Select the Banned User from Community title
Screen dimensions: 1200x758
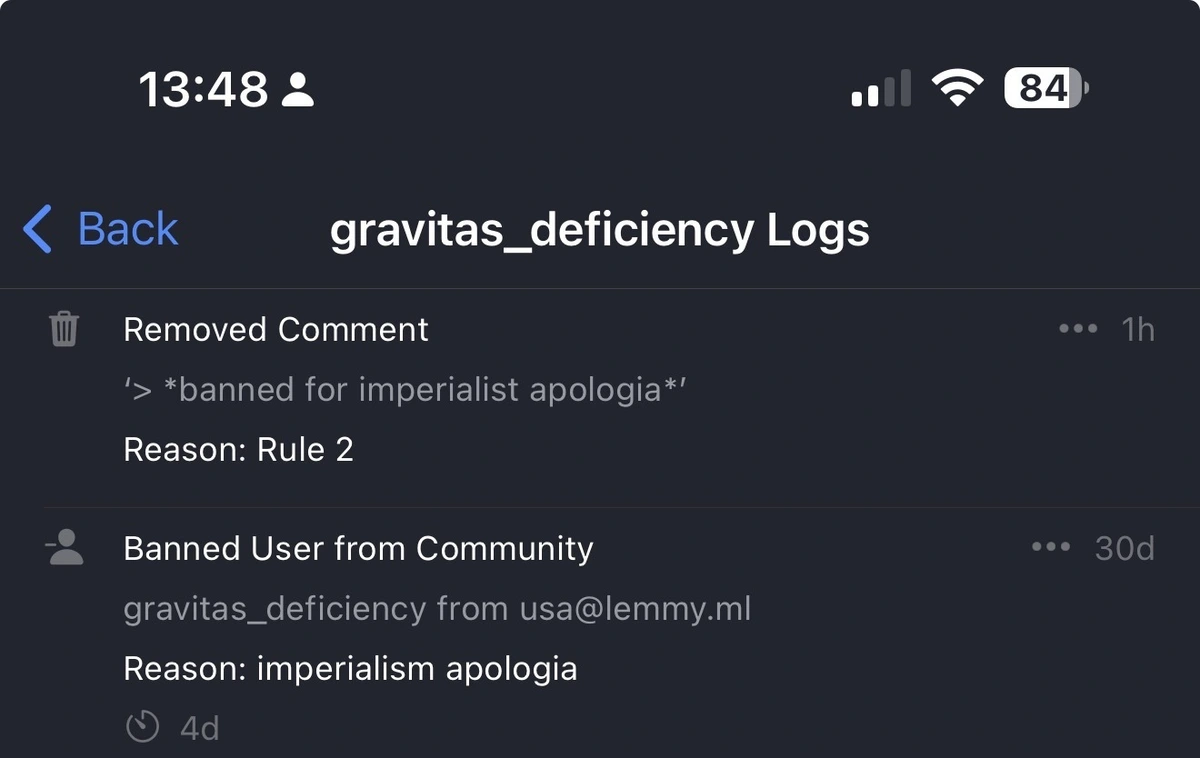pos(358,548)
